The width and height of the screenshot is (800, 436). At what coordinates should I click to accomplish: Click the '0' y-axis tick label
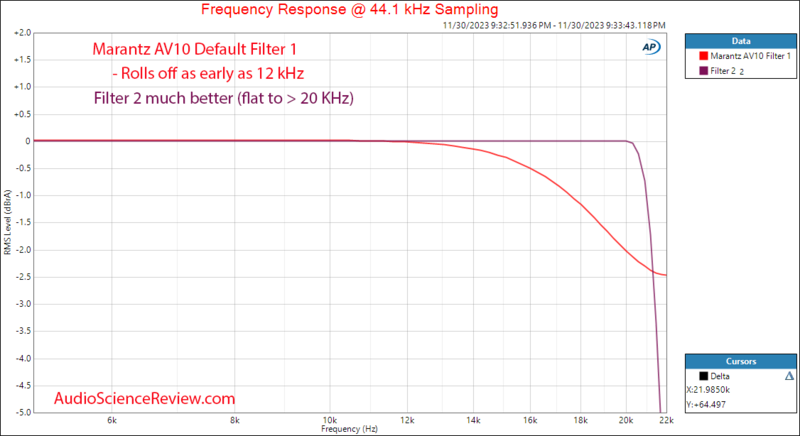28,141
